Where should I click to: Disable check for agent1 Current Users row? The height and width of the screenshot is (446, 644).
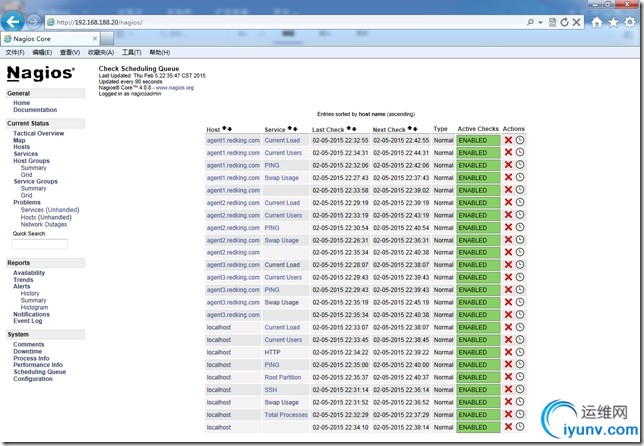(508, 152)
